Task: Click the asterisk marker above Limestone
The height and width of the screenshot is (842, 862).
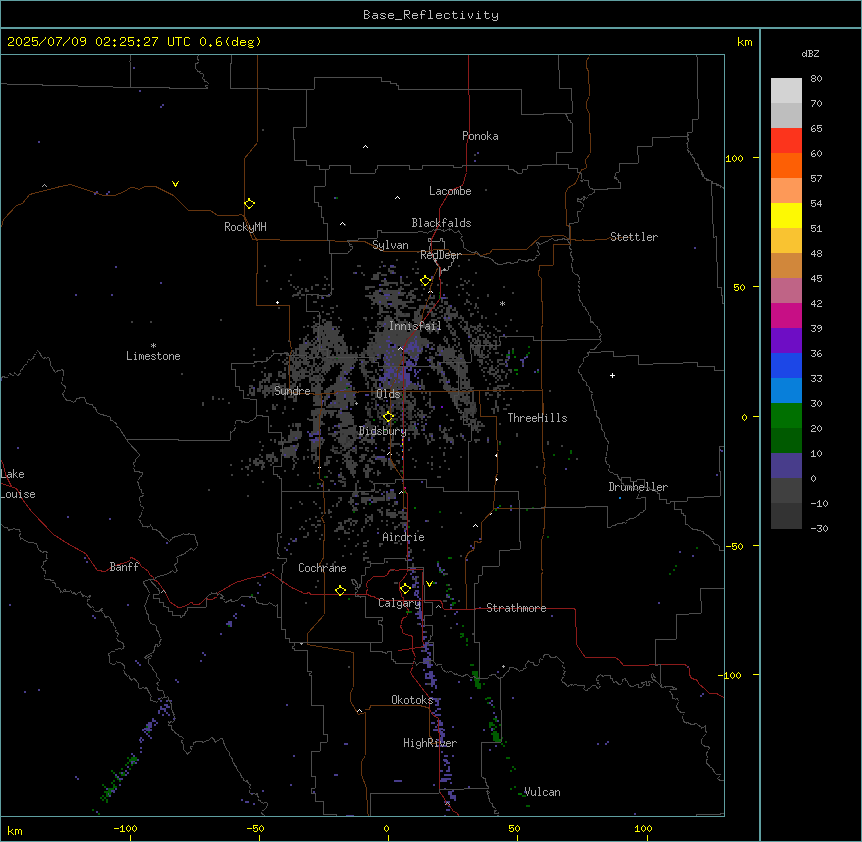Action: coord(153,346)
